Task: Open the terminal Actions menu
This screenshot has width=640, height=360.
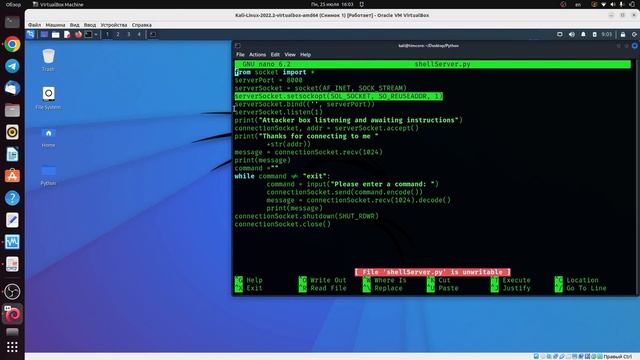Action: click(x=258, y=55)
